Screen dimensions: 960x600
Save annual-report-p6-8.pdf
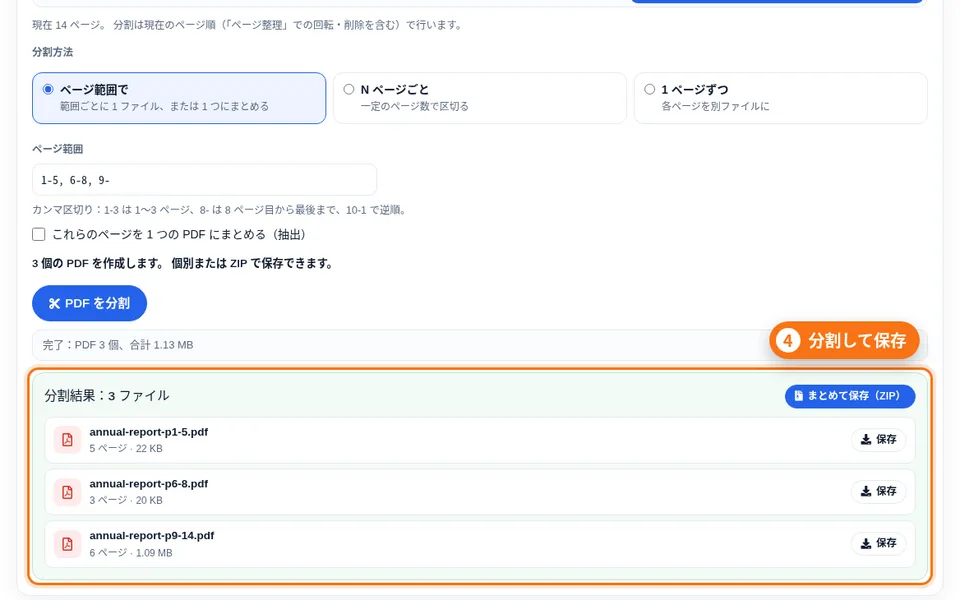point(879,491)
